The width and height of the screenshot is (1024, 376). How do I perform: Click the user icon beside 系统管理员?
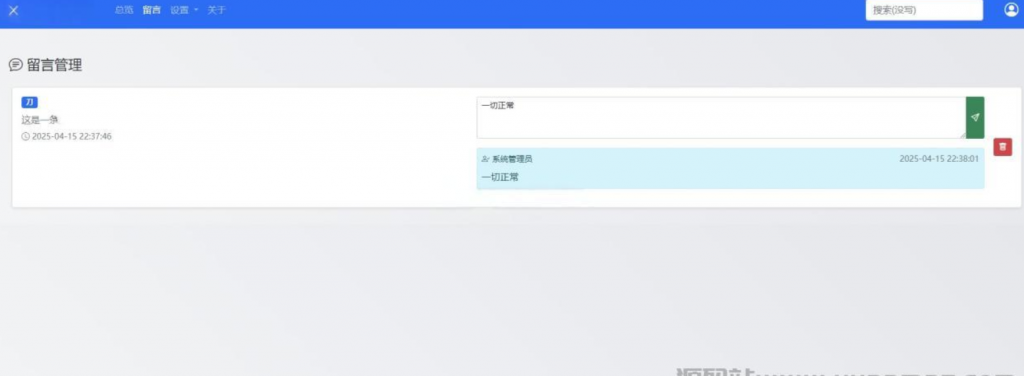coord(485,159)
